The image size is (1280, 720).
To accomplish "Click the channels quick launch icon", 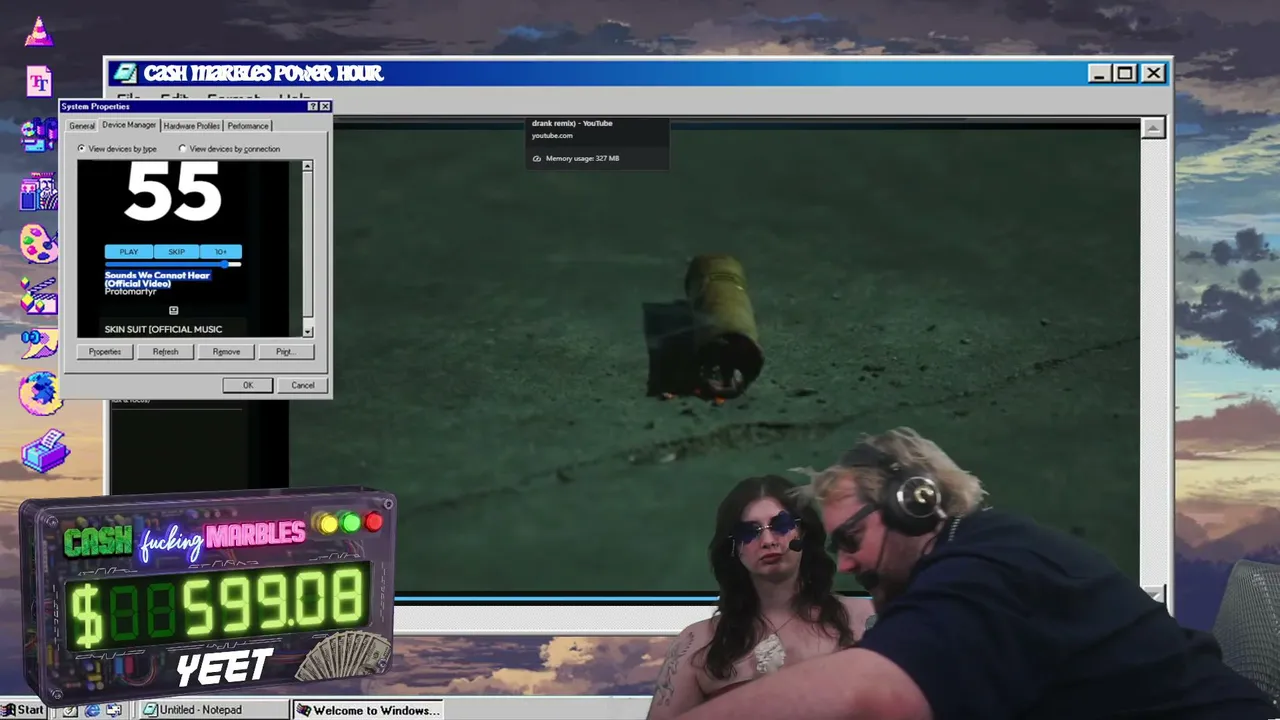I will [114, 710].
